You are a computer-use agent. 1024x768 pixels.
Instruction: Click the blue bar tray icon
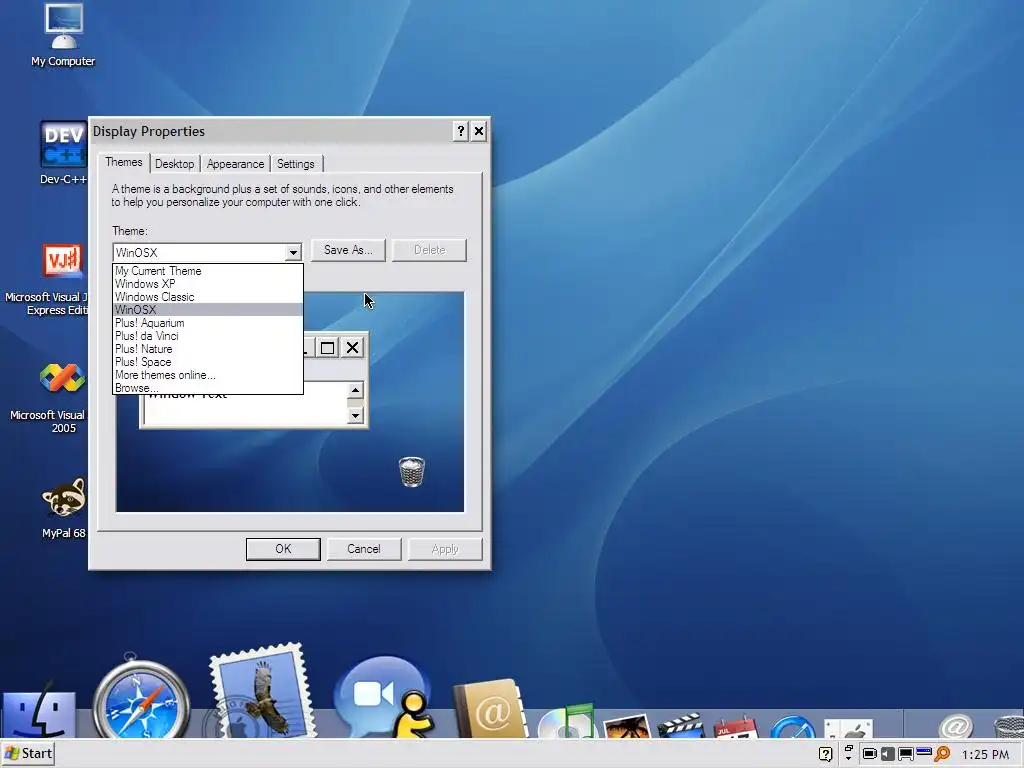click(x=924, y=752)
